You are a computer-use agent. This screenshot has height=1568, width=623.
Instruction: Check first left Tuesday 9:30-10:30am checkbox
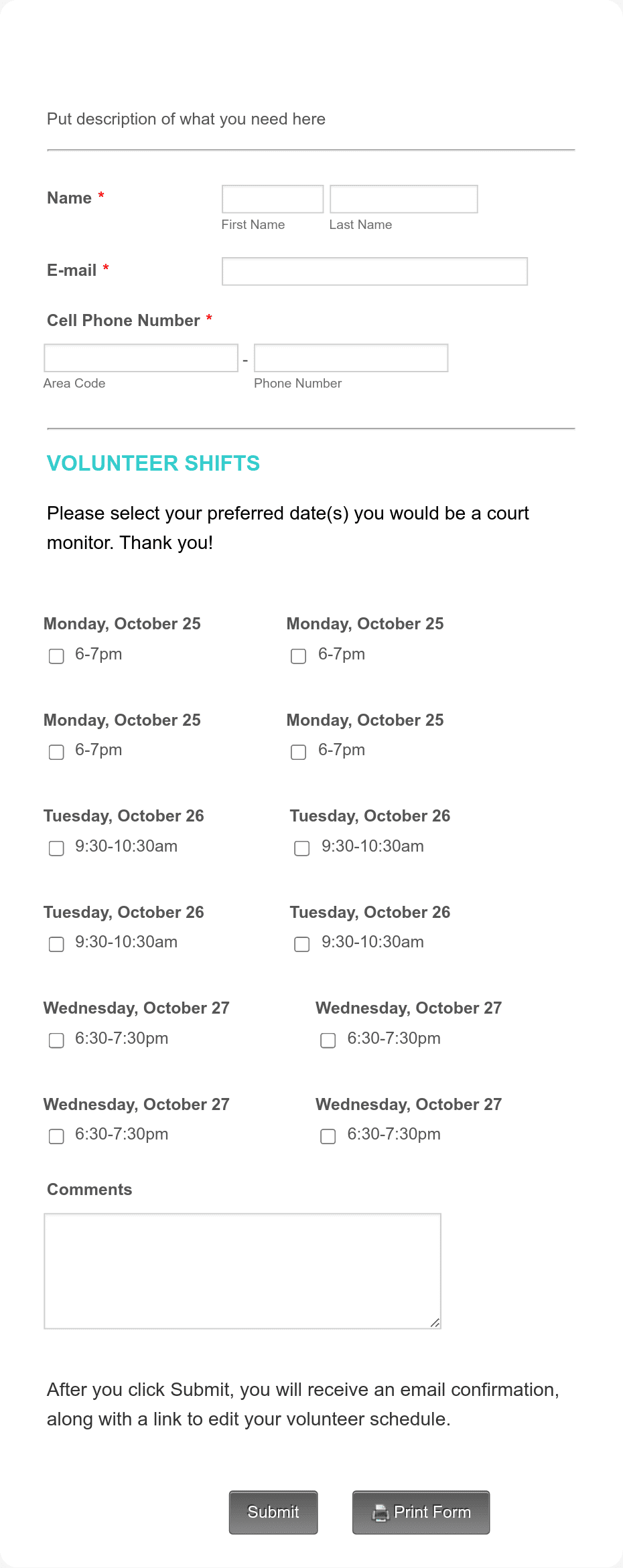point(56,848)
